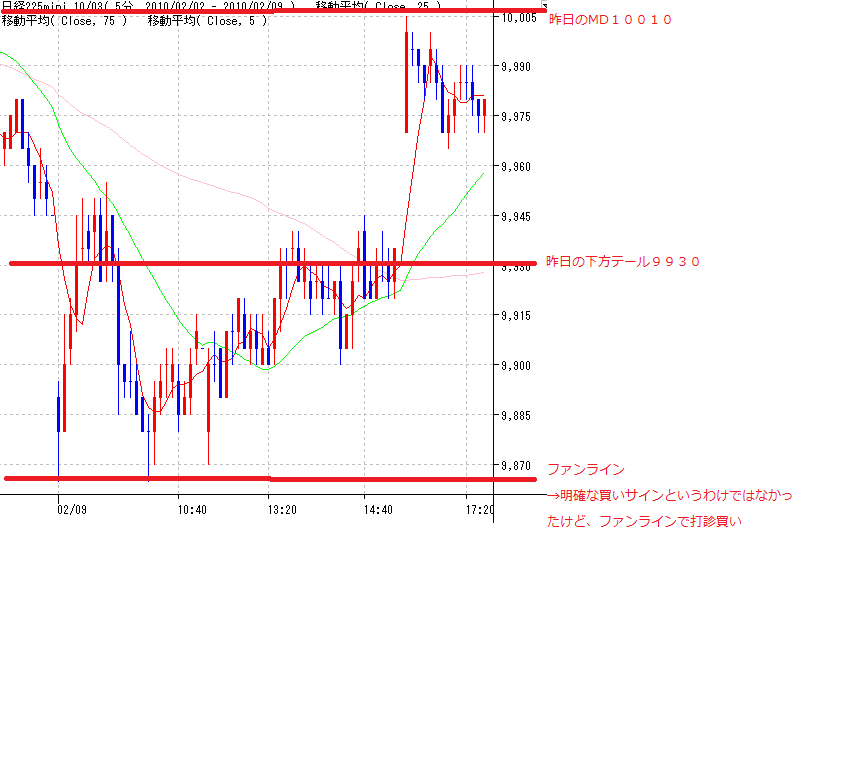This screenshot has height=764, width=858.
Task: Click the 02/09 date label on time axis
Action: pos(72,510)
